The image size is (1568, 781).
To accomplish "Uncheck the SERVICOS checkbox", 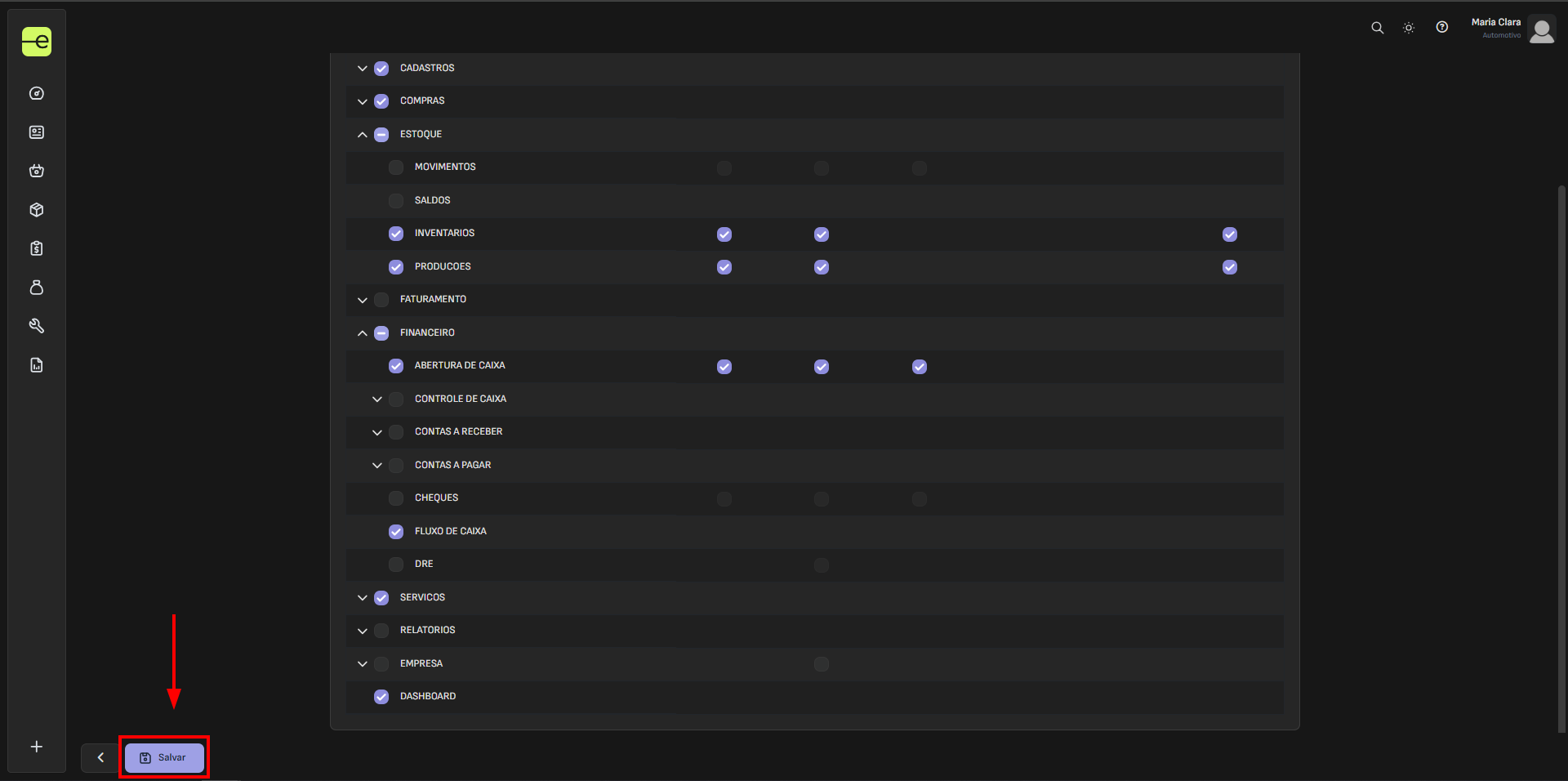I will coord(381,598).
